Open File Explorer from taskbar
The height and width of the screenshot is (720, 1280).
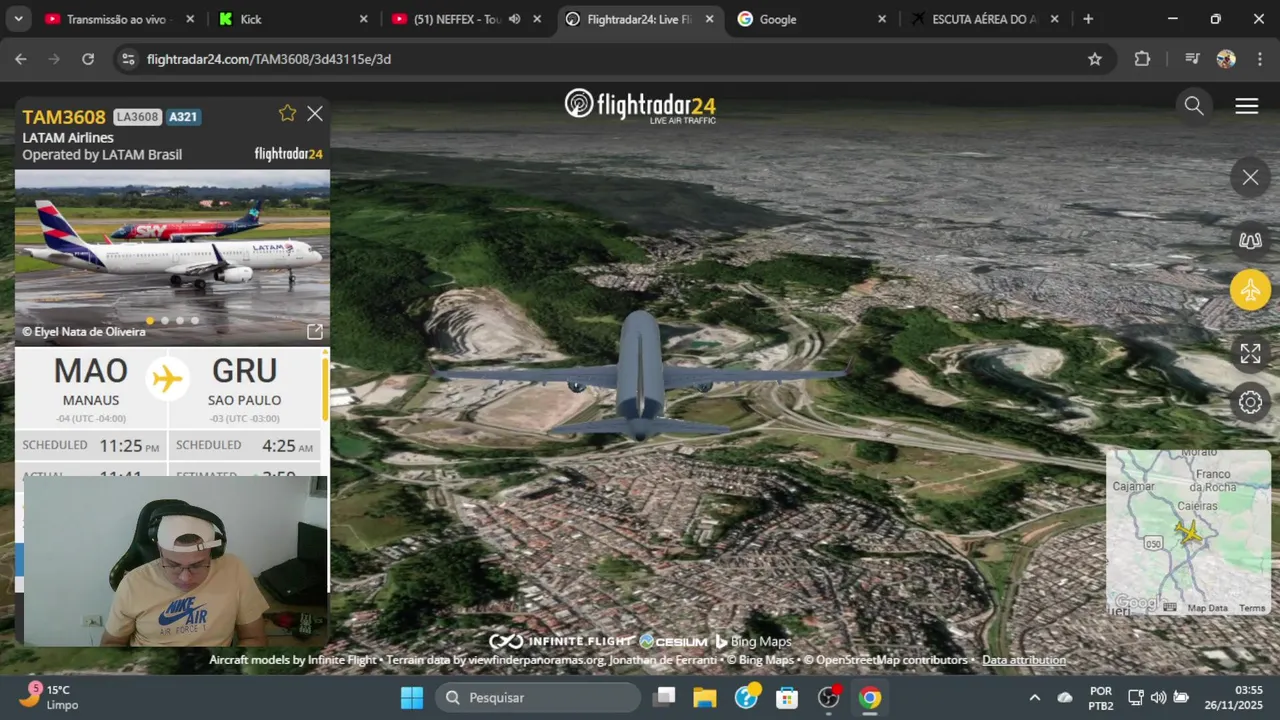point(705,697)
